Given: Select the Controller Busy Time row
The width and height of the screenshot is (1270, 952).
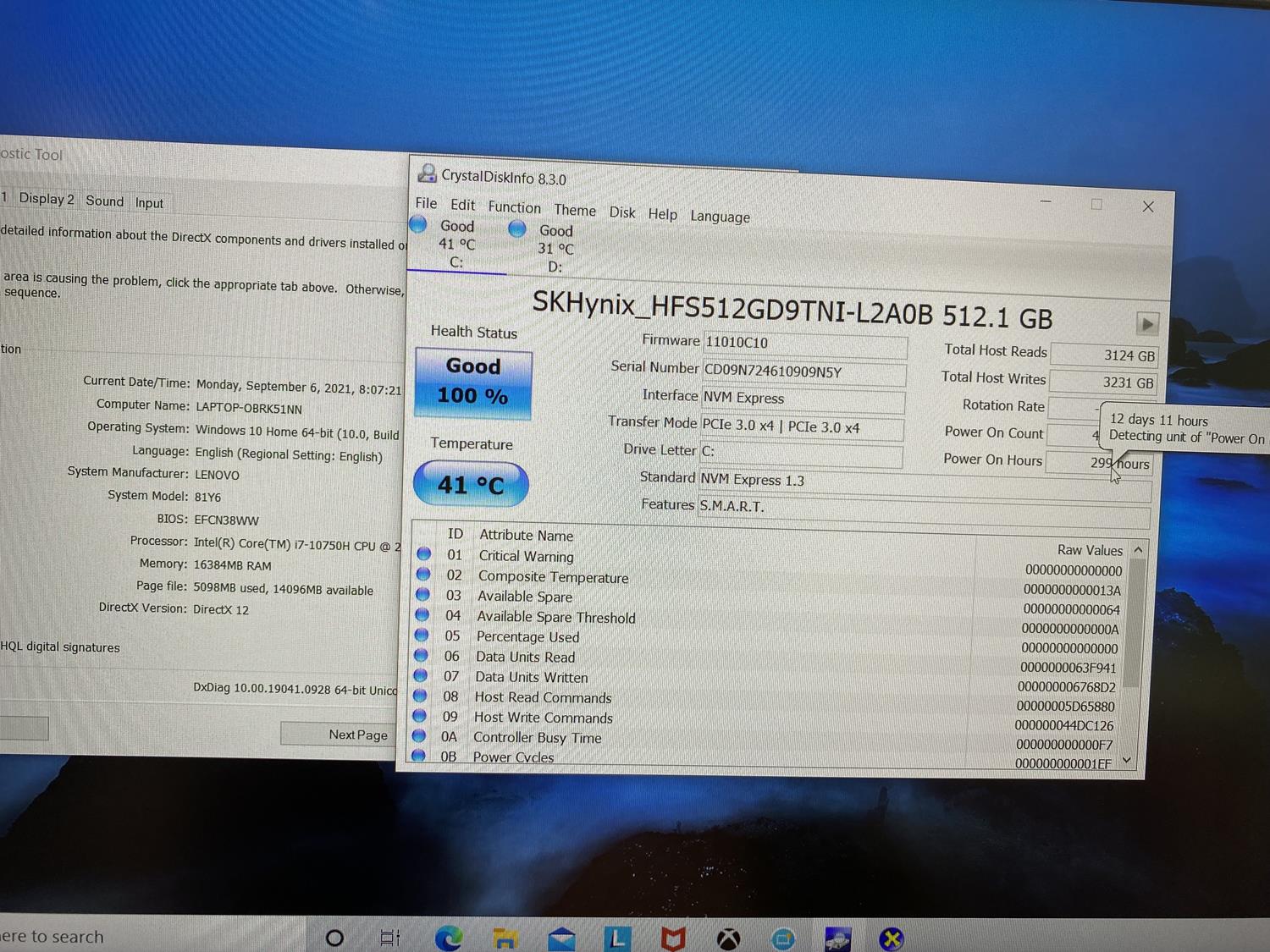Looking at the screenshot, I should click(x=762, y=740).
